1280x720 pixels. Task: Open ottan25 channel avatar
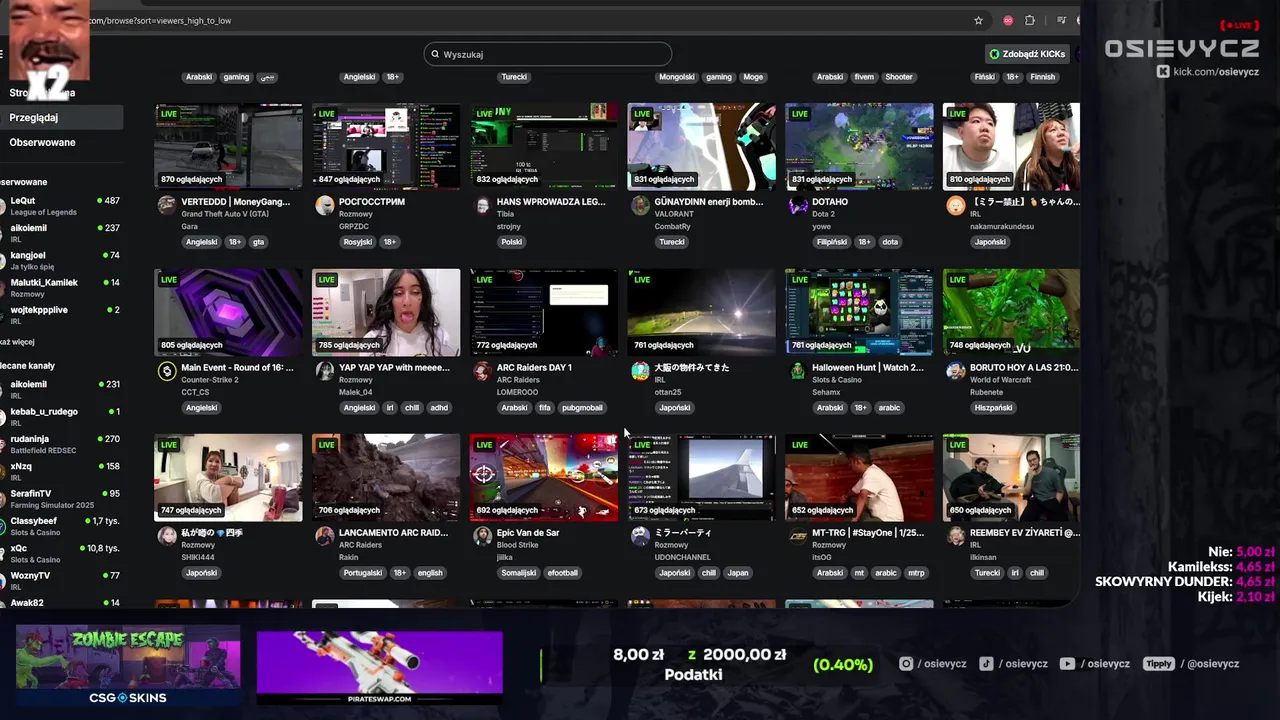point(640,371)
